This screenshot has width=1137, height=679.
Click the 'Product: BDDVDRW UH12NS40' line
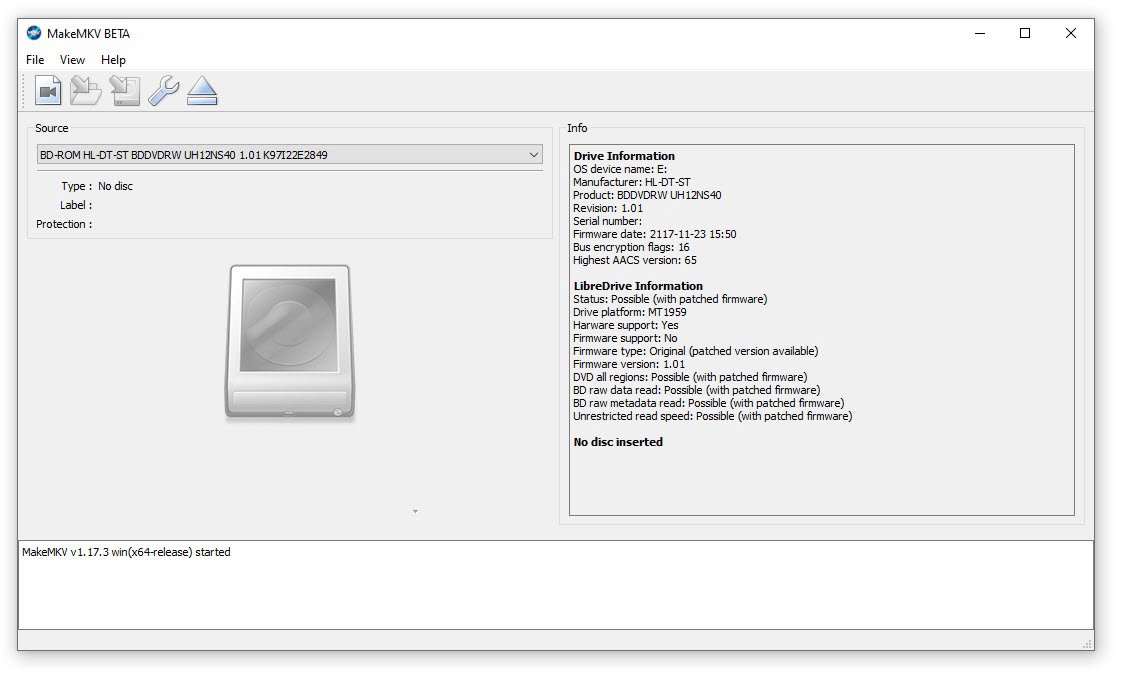pos(647,195)
